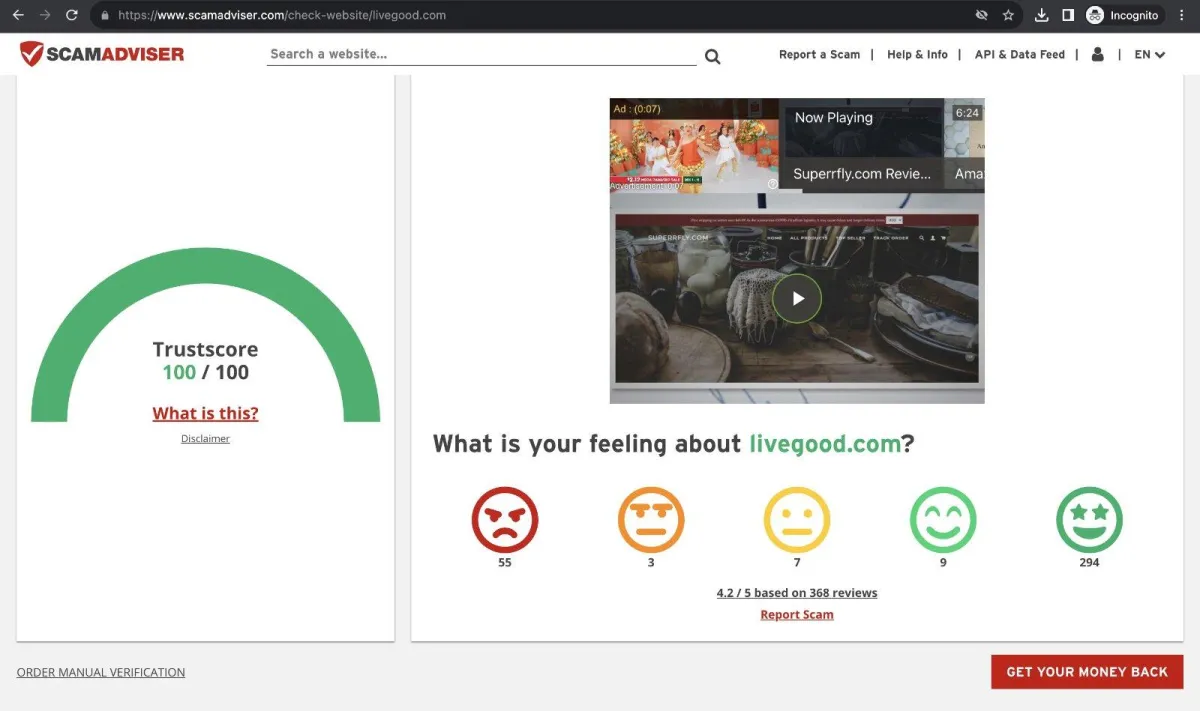Click the browser forward arrow
This screenshot has height=711, width=1200.
pyautogui.click(x=44, y=16)
